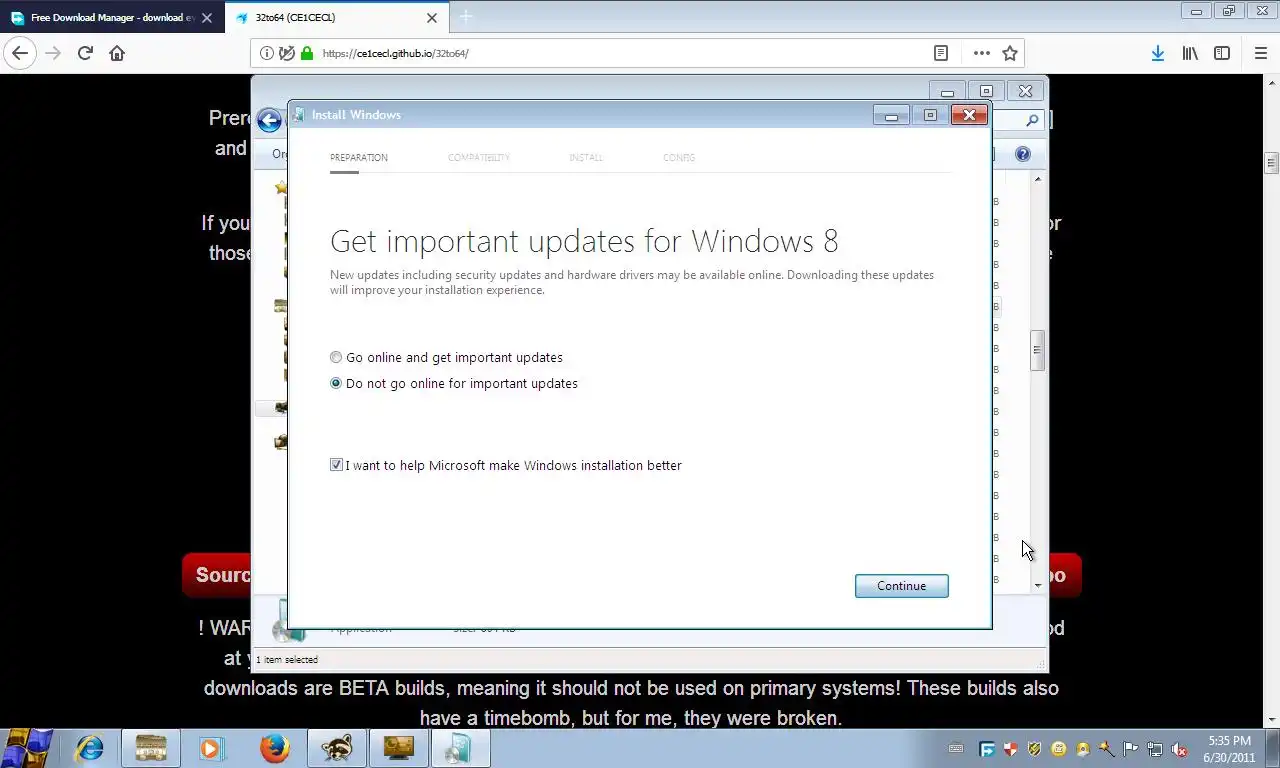Click Explorer search magnifier icon
The height and width of the screenshot is (768, 1280).
[x=1033, y=120]
